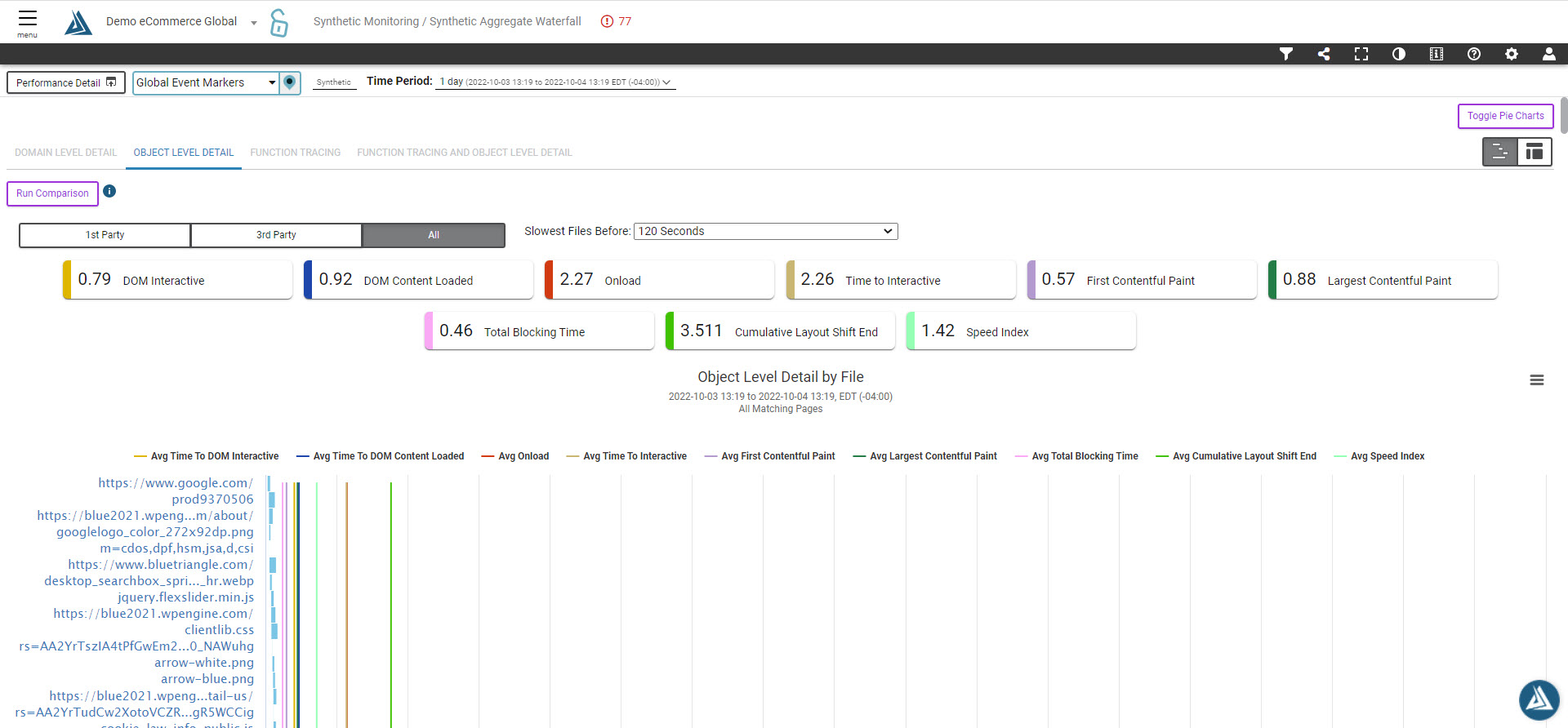Expand the Time Period selector
The image size is (1568, 728).
[x=555, y=82]
